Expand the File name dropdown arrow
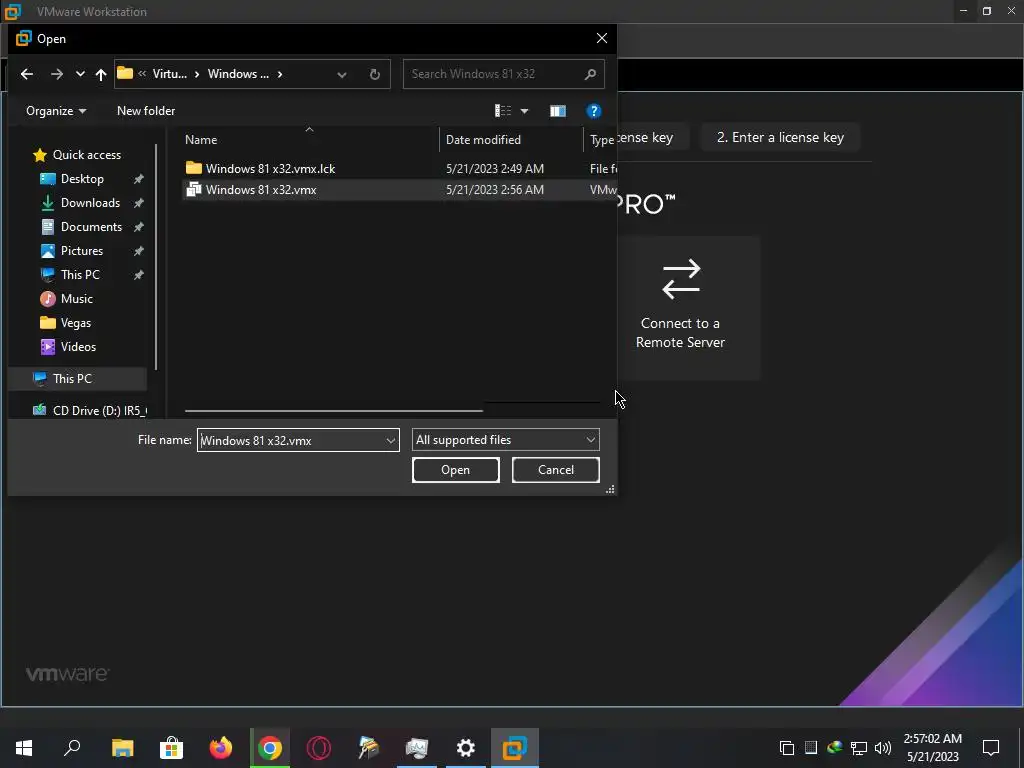 (391, 440)
